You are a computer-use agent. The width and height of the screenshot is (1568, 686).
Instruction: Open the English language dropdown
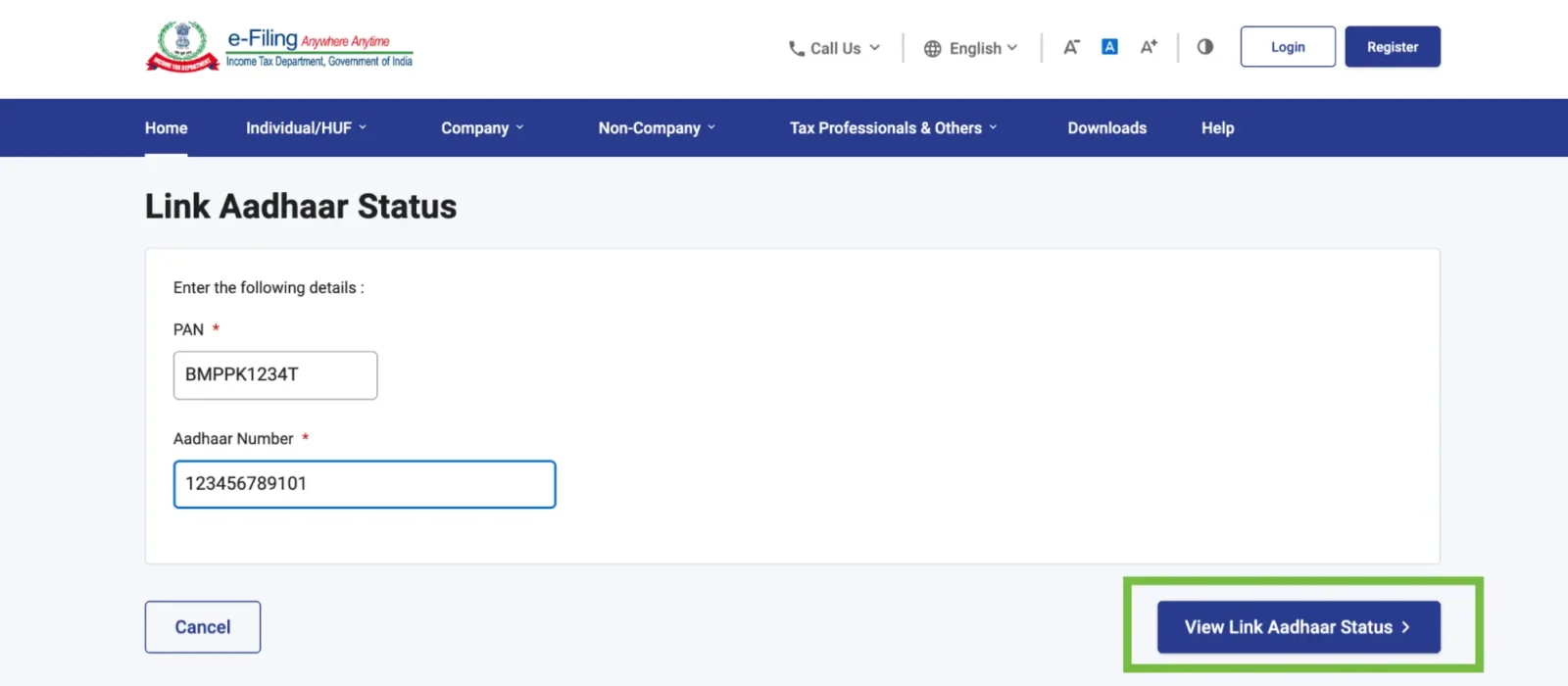click(x=971, y=48)
